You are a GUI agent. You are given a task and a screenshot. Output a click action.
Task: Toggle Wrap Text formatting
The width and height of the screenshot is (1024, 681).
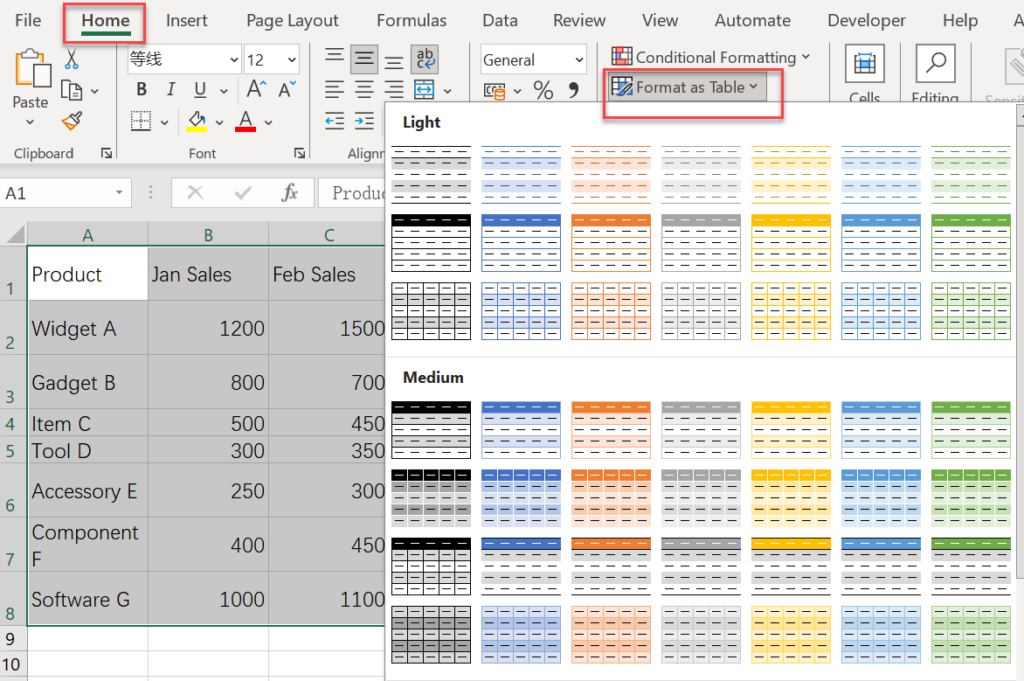[x=425, y=60]
